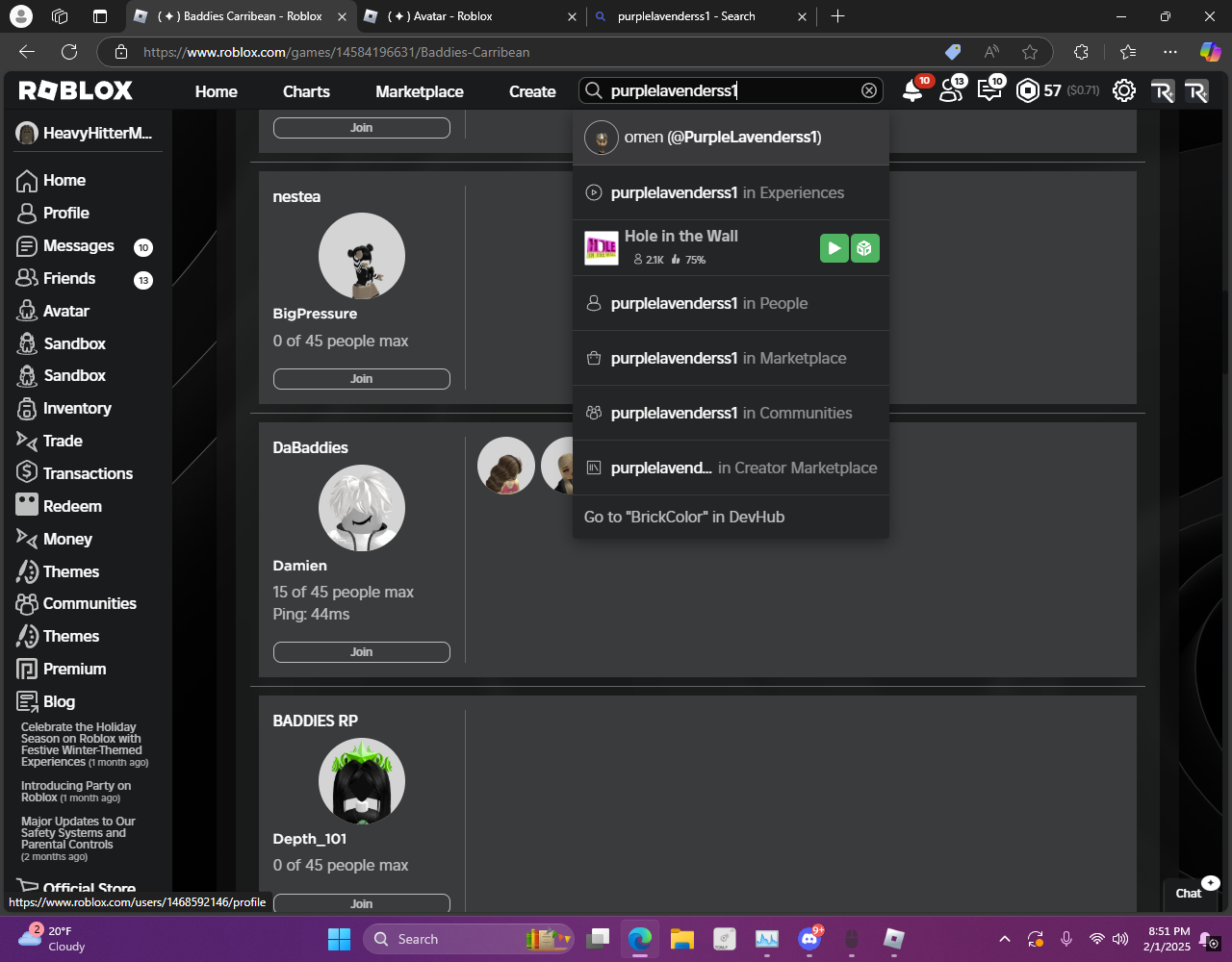Open Trade in left sidebar
The height and width of the screenshot is (962, 1232).
(x=50, y=442)
